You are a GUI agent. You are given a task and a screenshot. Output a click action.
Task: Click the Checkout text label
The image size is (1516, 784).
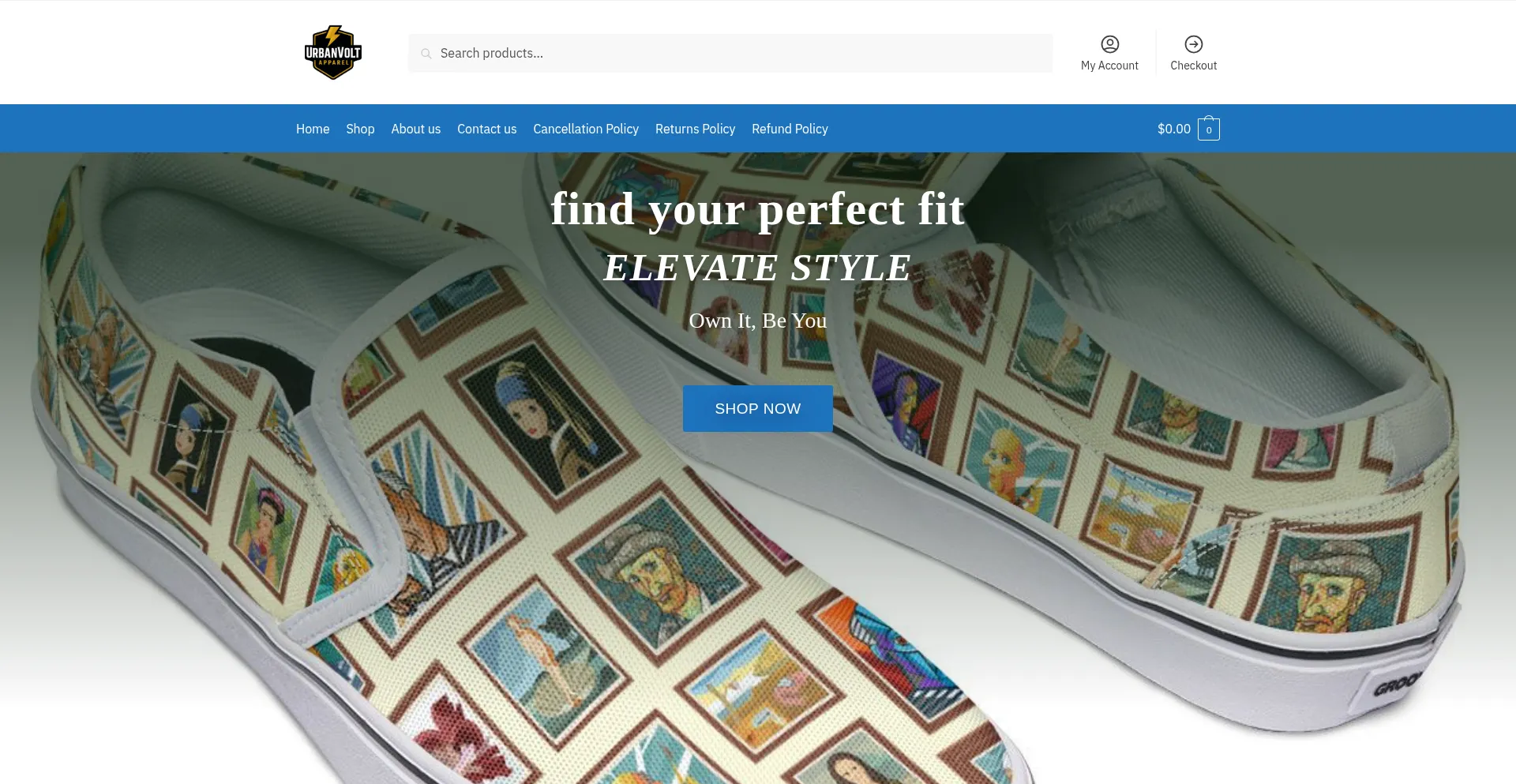click(1193, 66)
